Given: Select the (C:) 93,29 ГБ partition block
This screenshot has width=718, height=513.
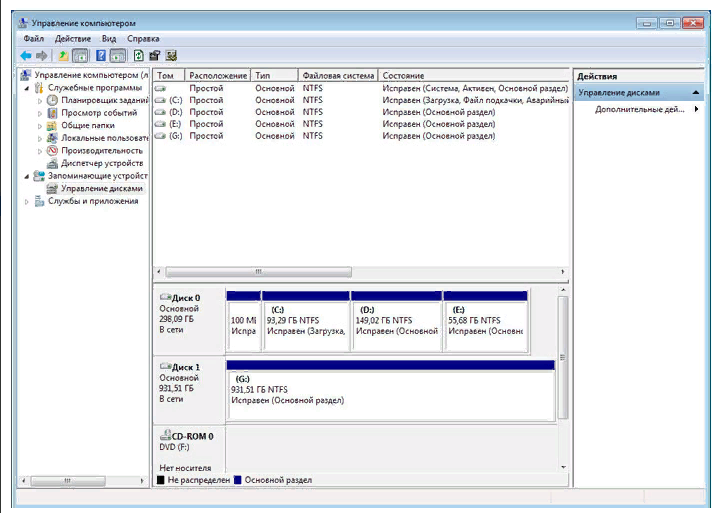Looking at the screenshot, I should [306, 321].
